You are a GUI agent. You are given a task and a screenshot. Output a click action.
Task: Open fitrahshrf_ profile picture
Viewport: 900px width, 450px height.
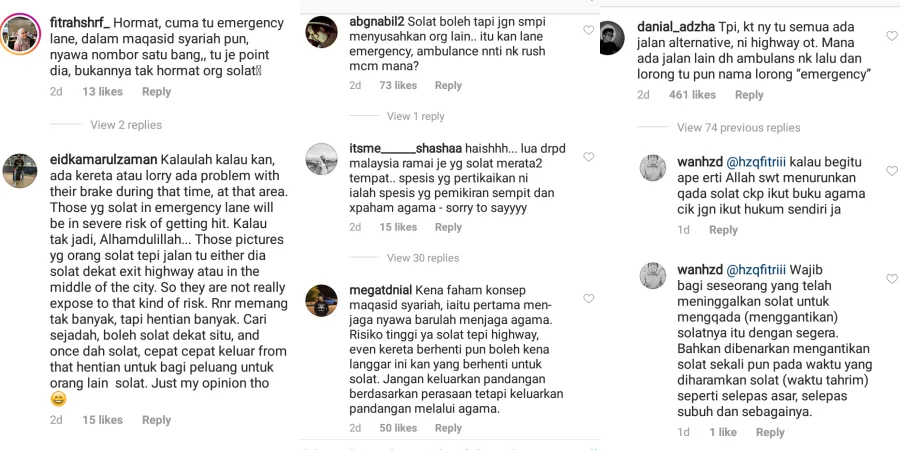point(21,33)
